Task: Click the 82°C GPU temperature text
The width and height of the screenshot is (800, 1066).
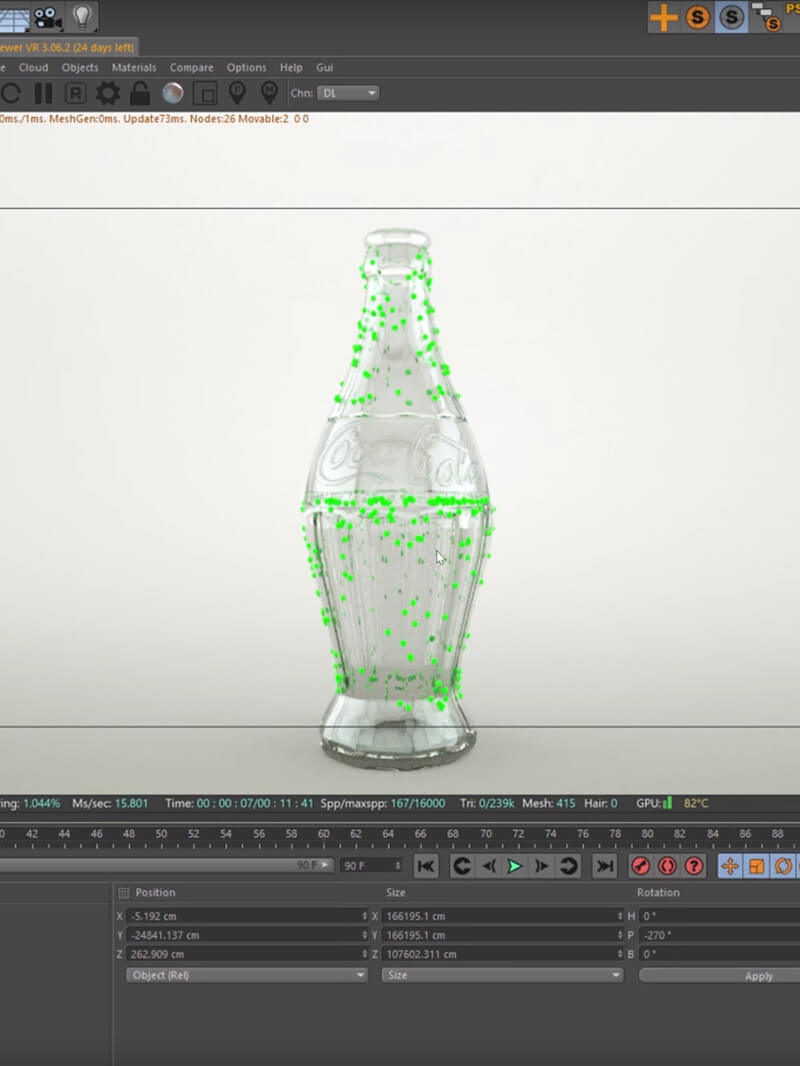Action: pyautogui.click(x=696, y=804)
